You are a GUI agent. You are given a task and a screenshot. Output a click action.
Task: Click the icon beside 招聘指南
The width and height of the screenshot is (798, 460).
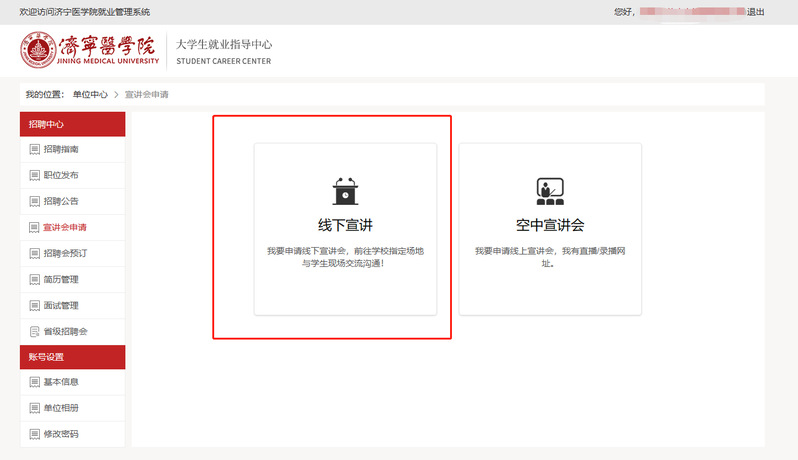(35, 149)
